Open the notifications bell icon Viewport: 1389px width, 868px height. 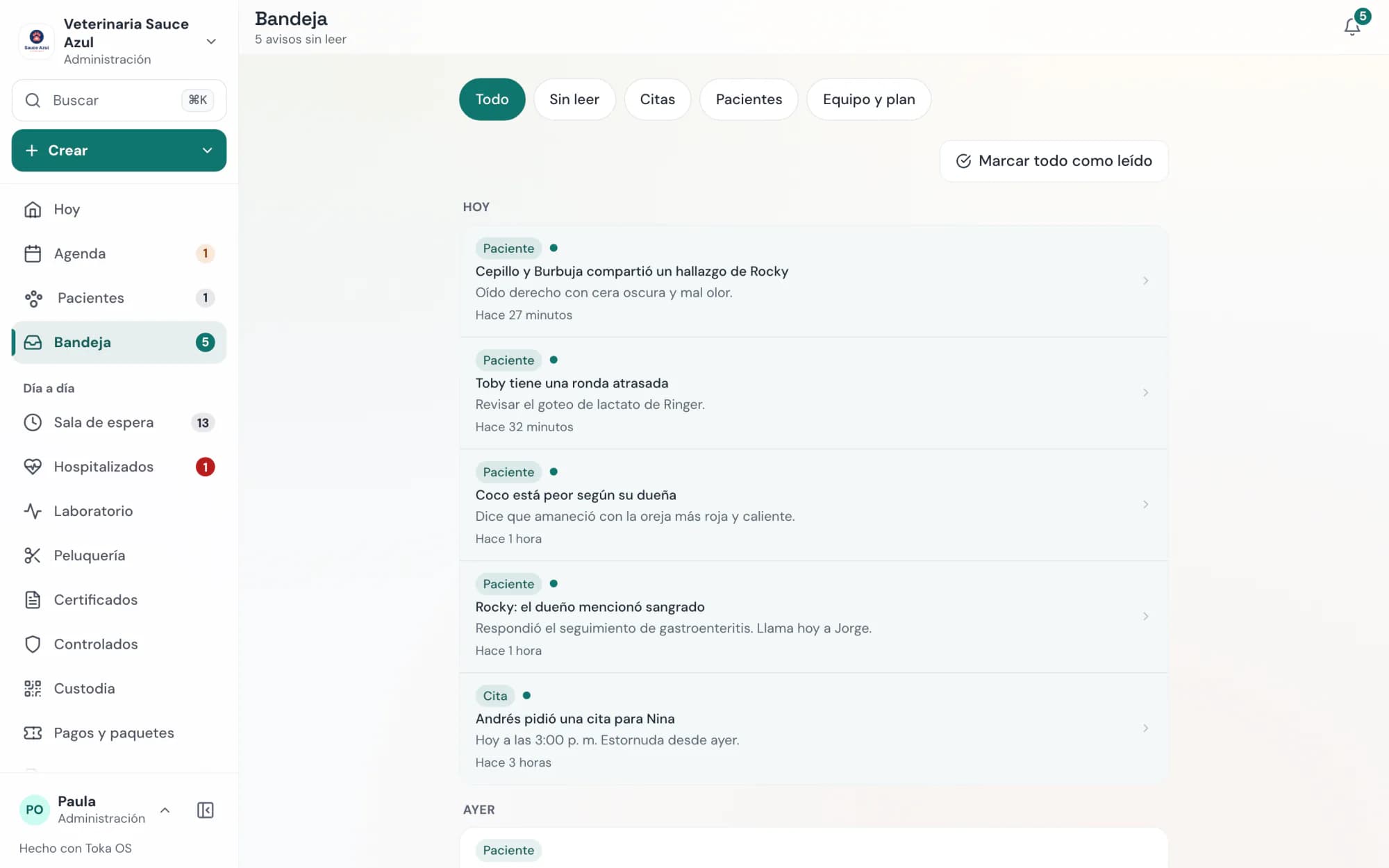coord(1351,27)
